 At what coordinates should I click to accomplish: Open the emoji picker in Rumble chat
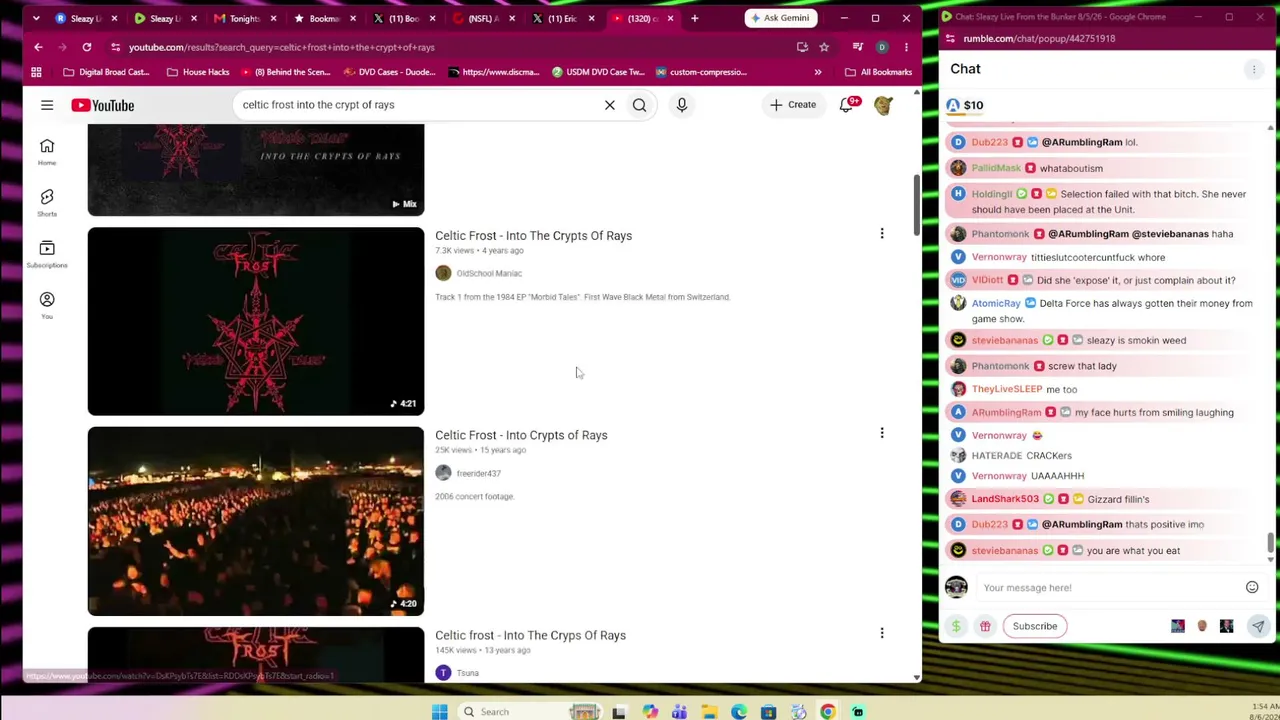click(x=1252, y=588)
